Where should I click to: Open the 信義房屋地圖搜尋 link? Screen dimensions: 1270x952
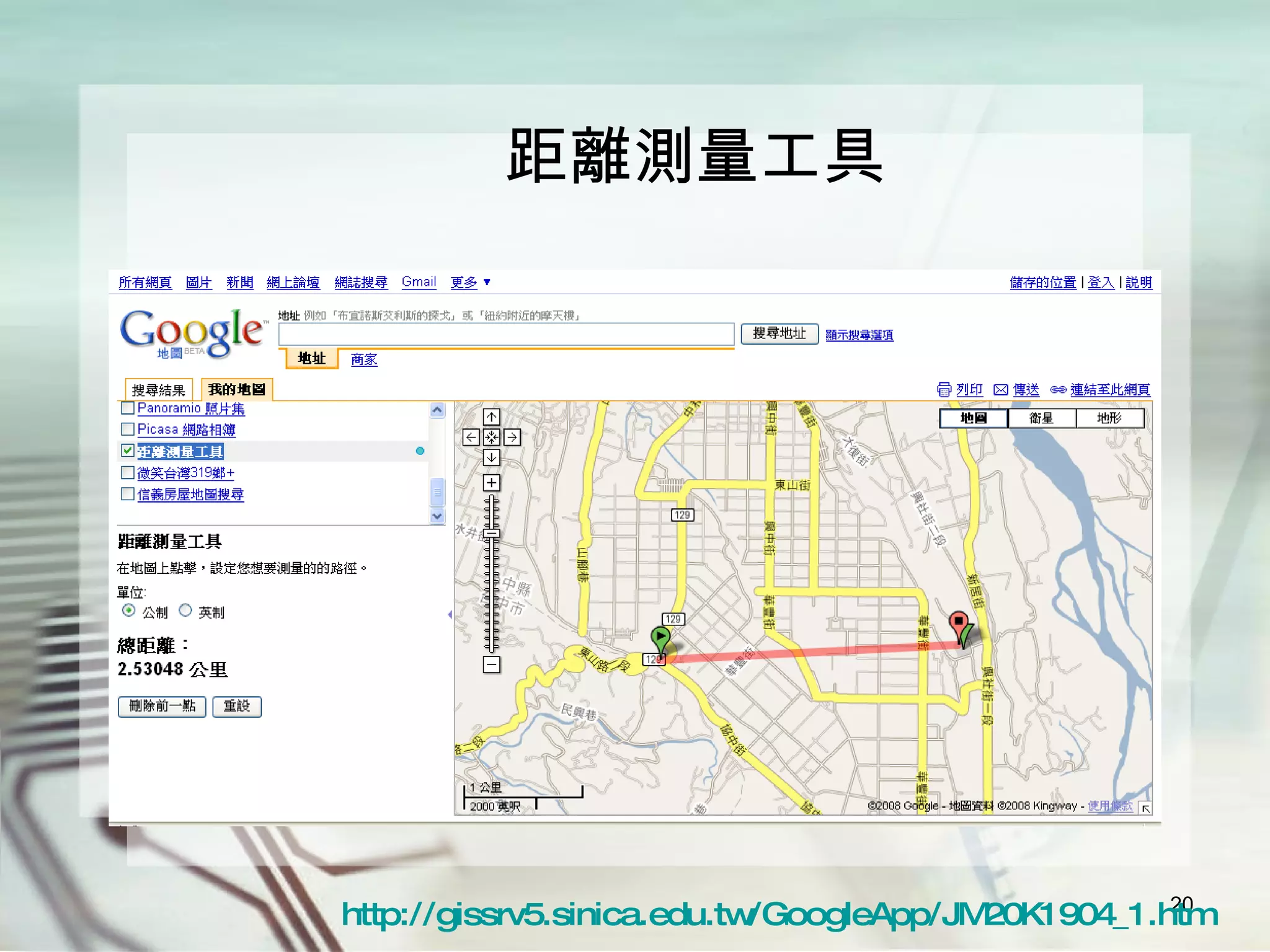190,495
